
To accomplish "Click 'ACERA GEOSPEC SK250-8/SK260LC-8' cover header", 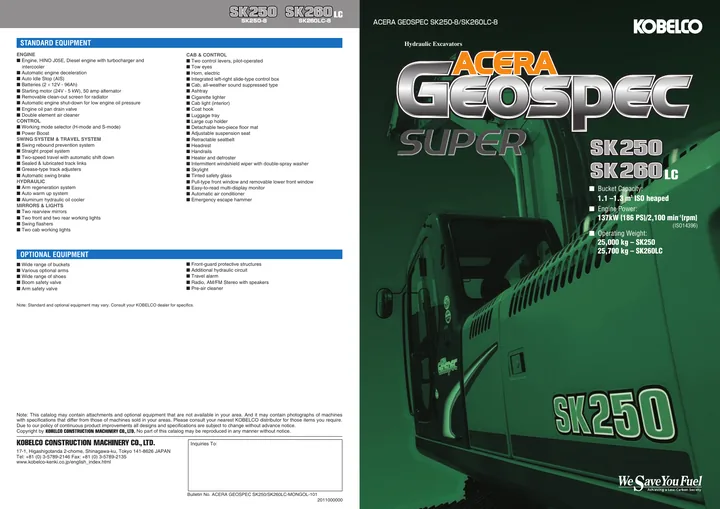I will [x=435, y=22].
